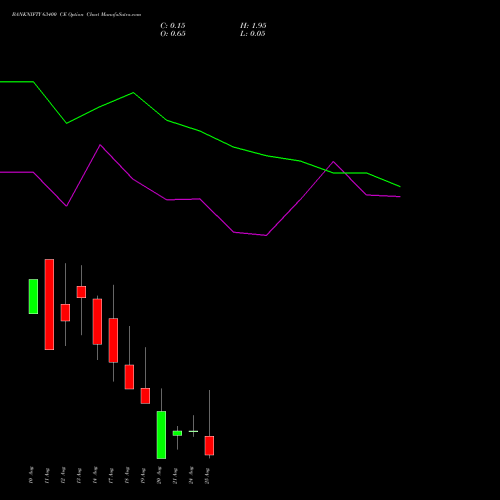500x500 pixels.
Task: Click the BANKNIFTY CE Option chart title
Action: pyautogui.click(x=76, y=15)
